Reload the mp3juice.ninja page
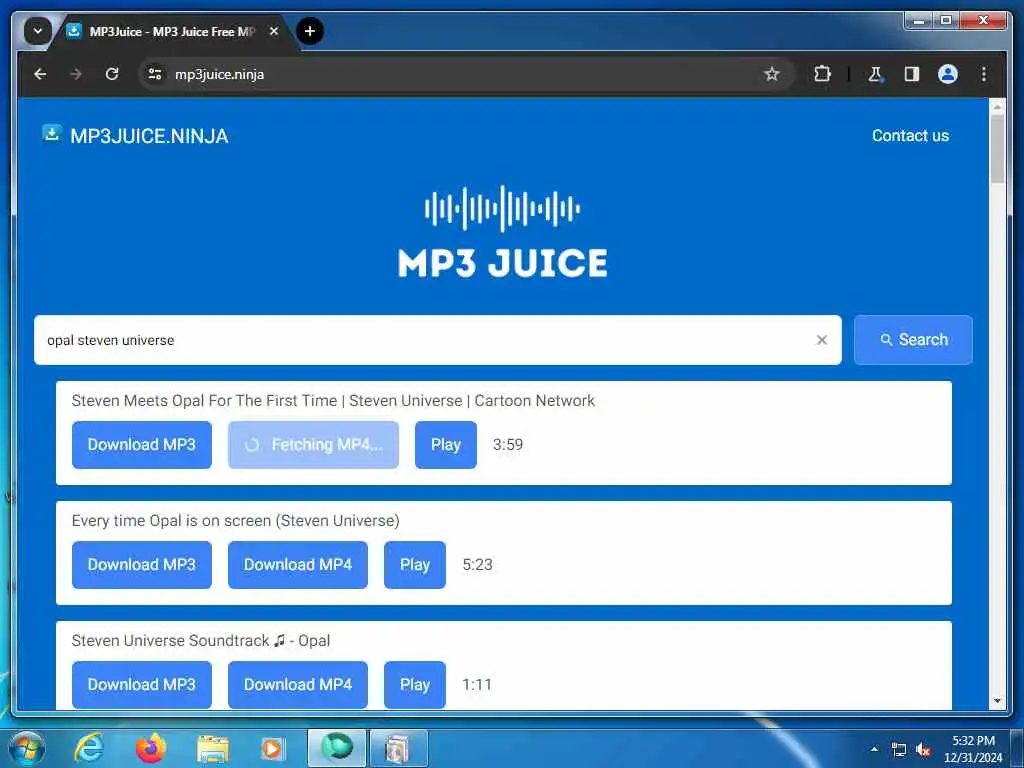 pyautogui.click(x=112, y=74)
